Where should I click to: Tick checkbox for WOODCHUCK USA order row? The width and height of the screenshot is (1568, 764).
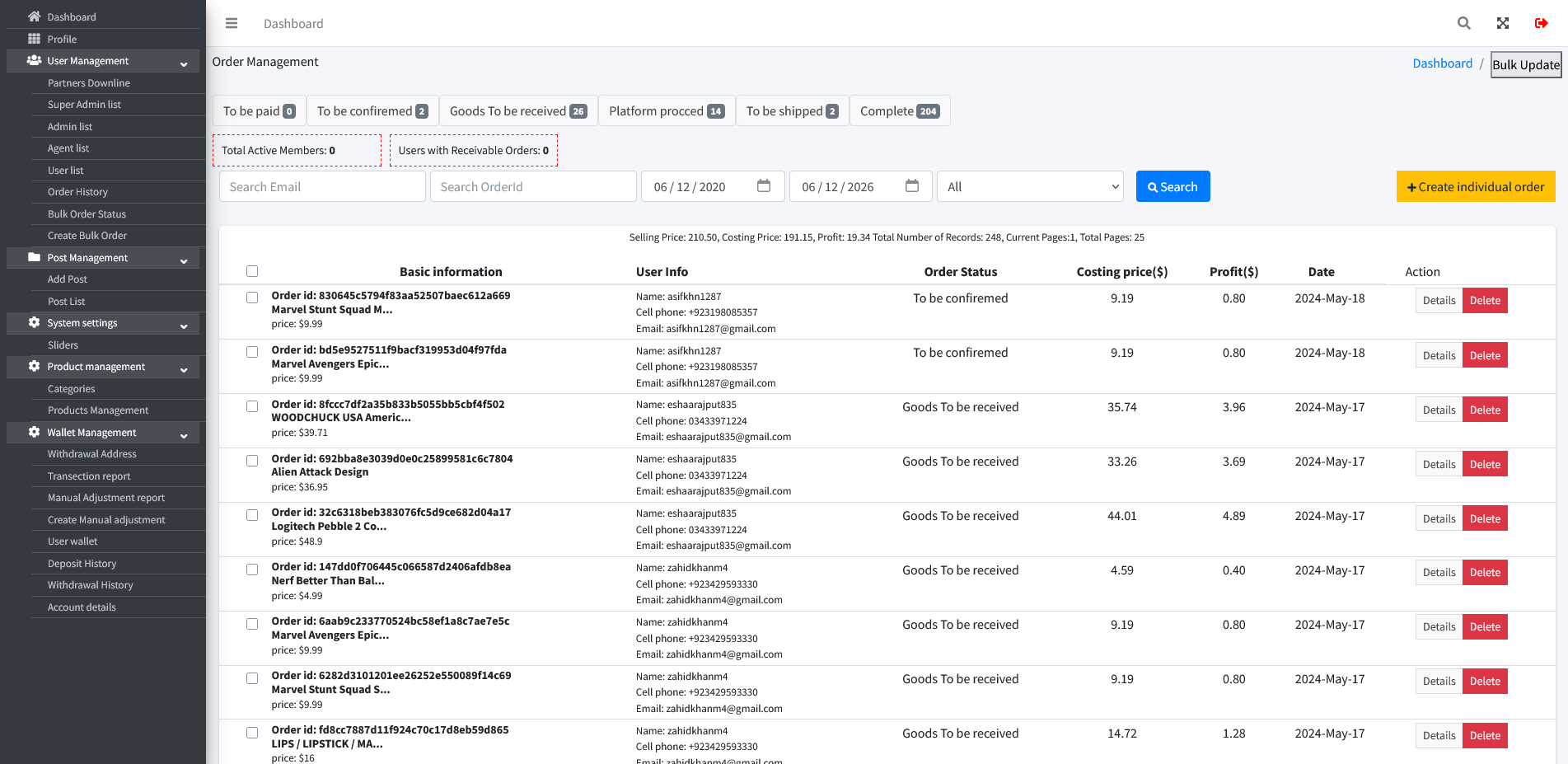tap(252, 406)
